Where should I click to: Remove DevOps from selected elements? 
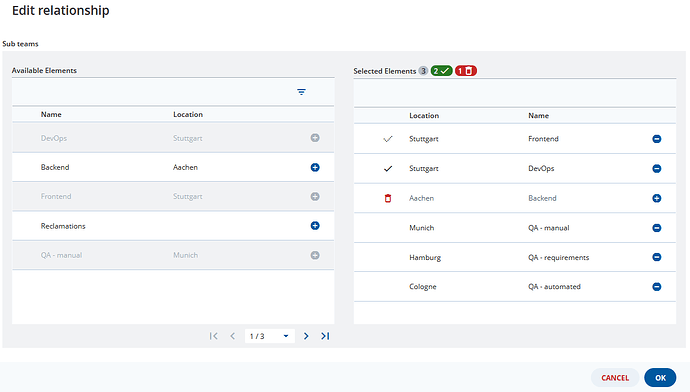click(657, 169)
